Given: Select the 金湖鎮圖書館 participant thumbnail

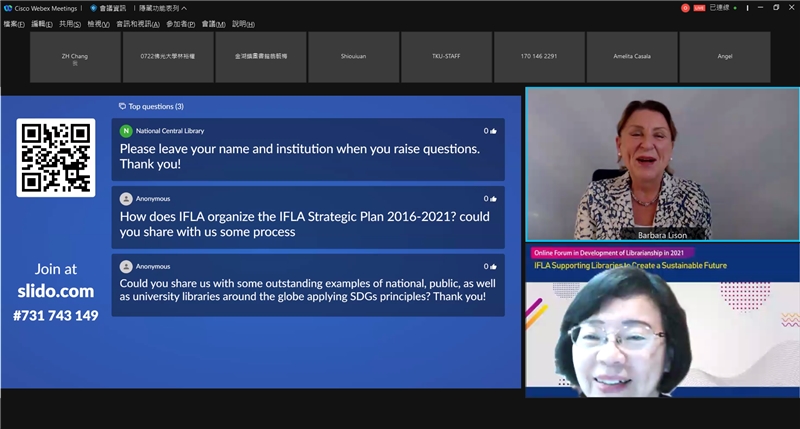Looking at the screenshot, I should pyautogui.click(x=261, y=57).
